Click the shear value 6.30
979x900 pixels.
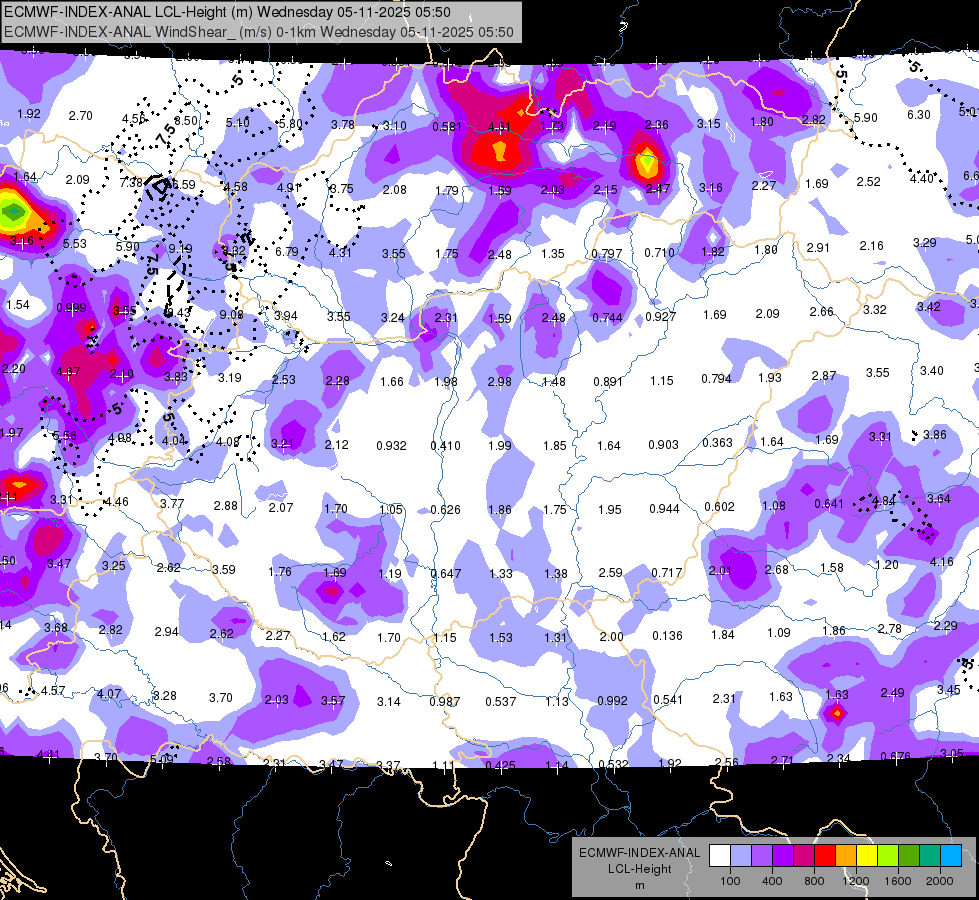click(x=918, y=115)
